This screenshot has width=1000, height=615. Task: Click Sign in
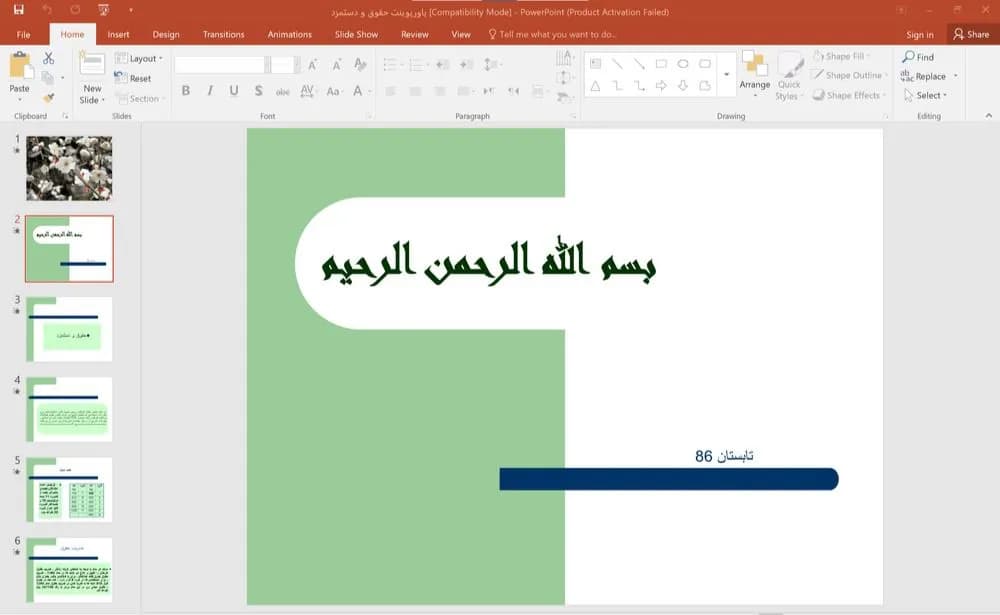point(920,34)
